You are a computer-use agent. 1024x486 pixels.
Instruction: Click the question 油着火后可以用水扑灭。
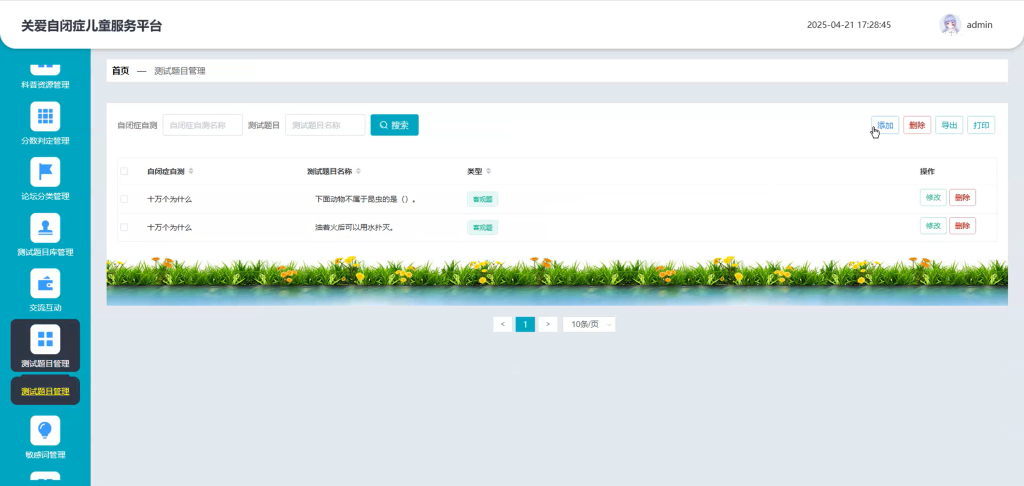click(354, 227)
